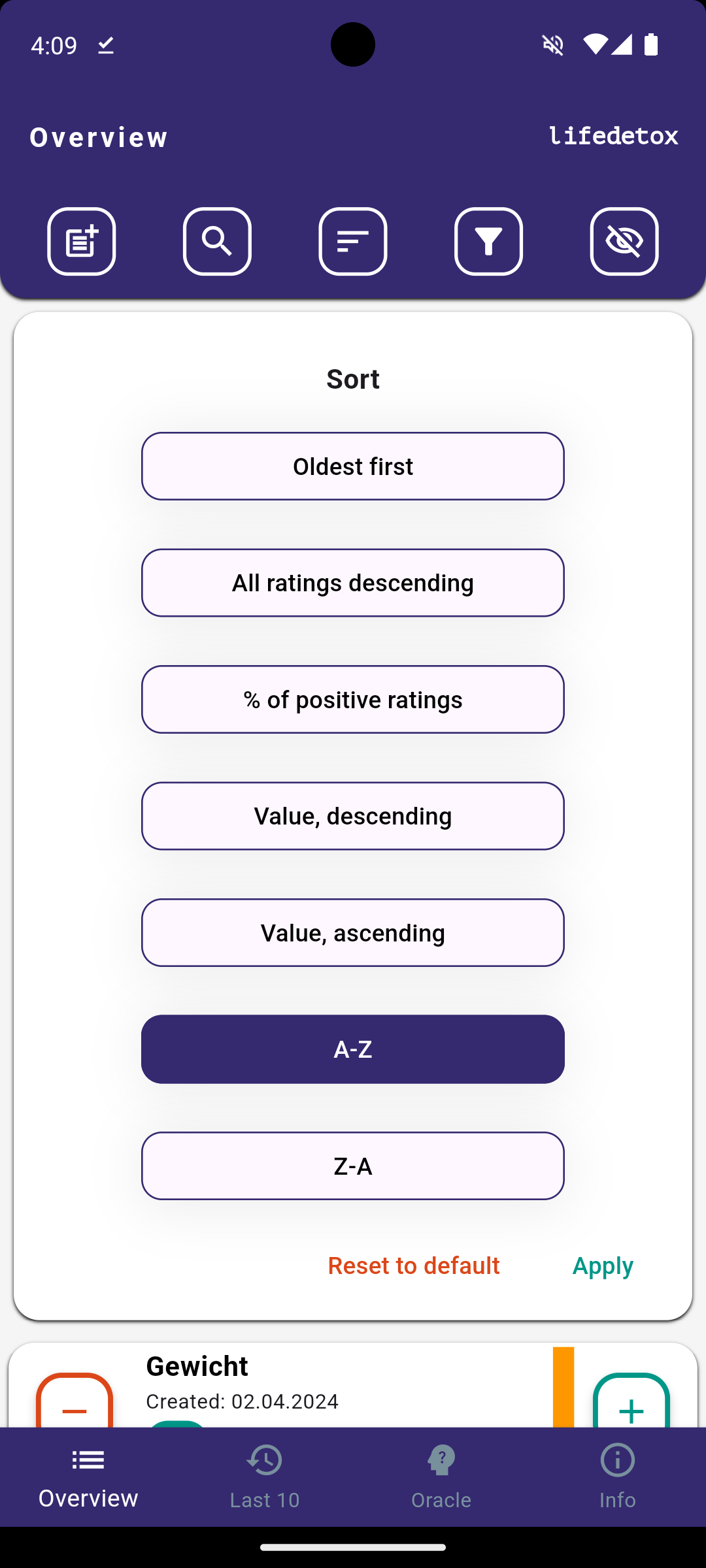Tap the sort icon in toolbar
This screenshot has height=1568, width=706.
click(353, 241)
